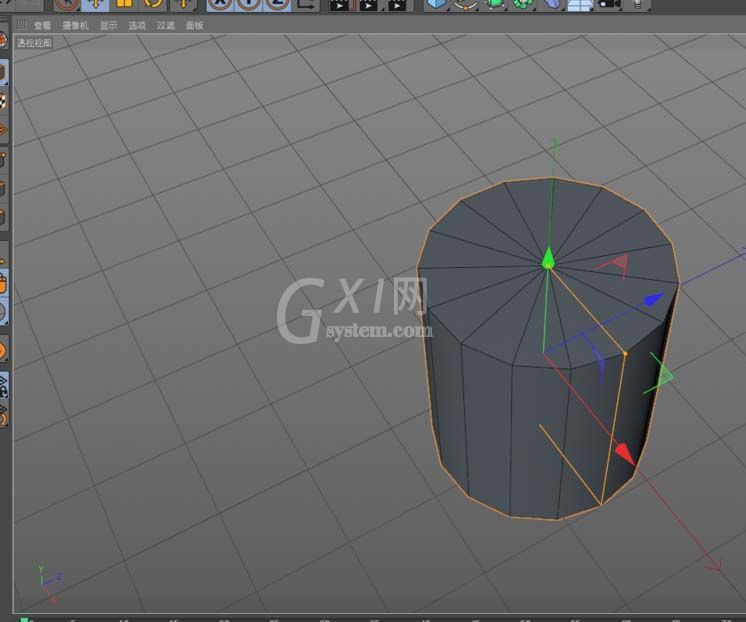746x622 pixels.
Task: Open the 查看 viewport menu
Action: (x=42, y=26)
